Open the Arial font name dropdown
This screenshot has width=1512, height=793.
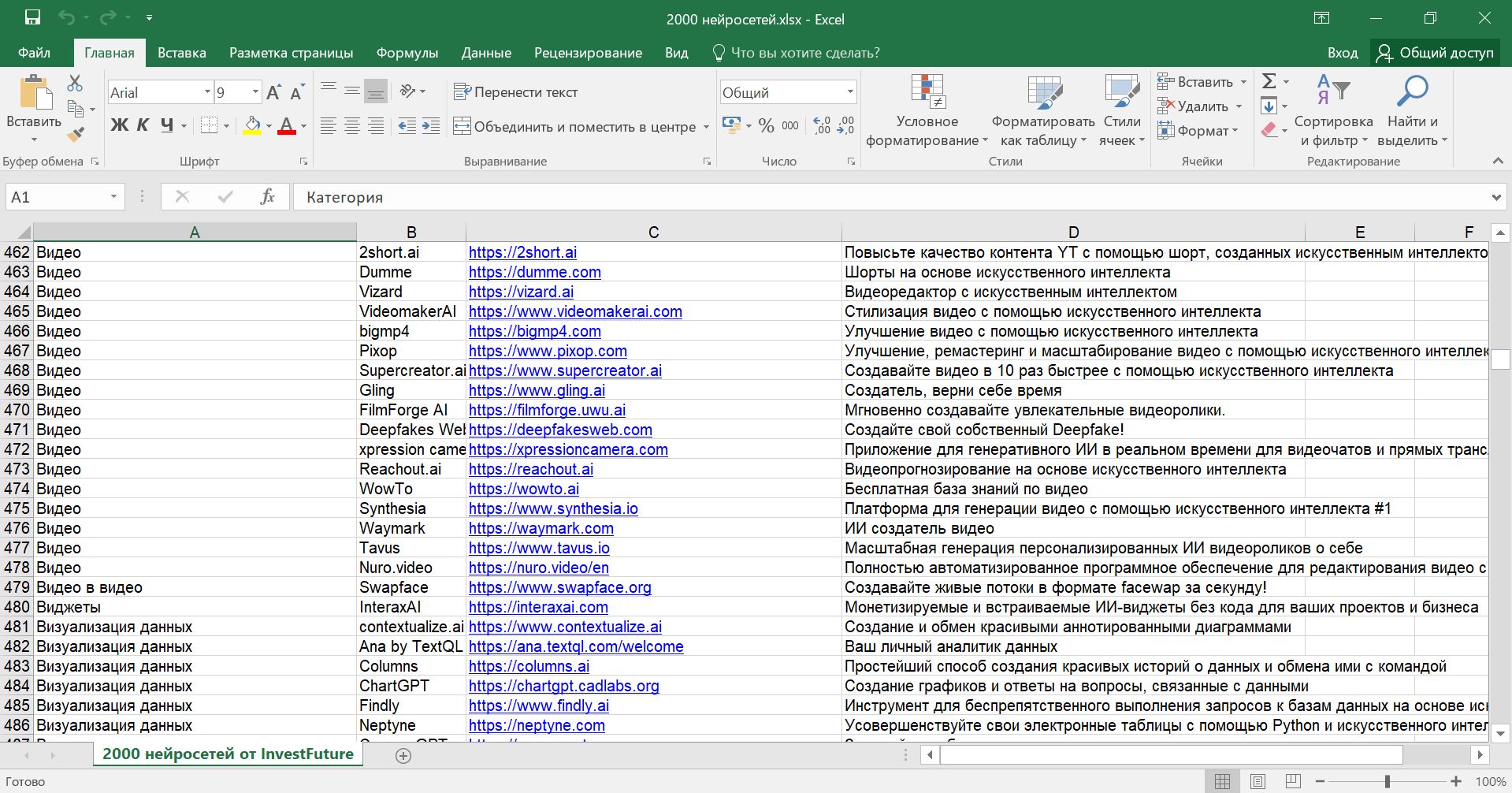[207, 92]
